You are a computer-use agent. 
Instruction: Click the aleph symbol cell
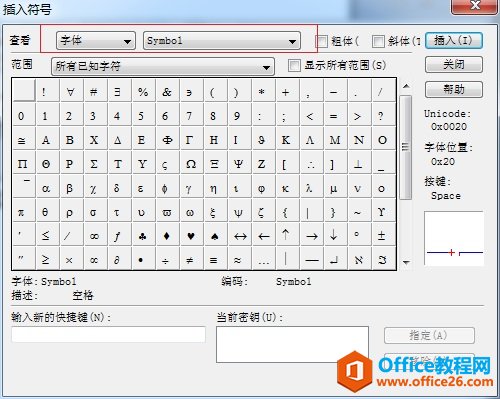(x=360, y=259)
